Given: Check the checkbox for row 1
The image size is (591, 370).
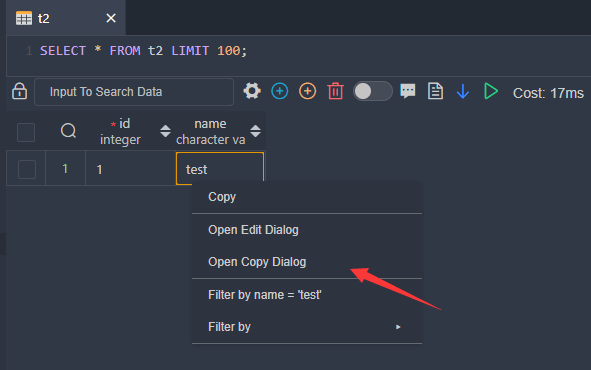Looking at the screenshot, I should click(27, 169).
